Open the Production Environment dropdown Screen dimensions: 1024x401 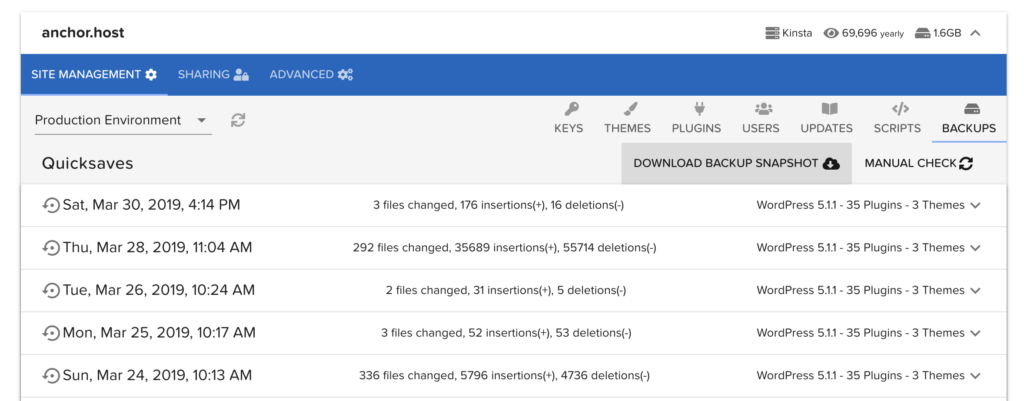point(123,120)
